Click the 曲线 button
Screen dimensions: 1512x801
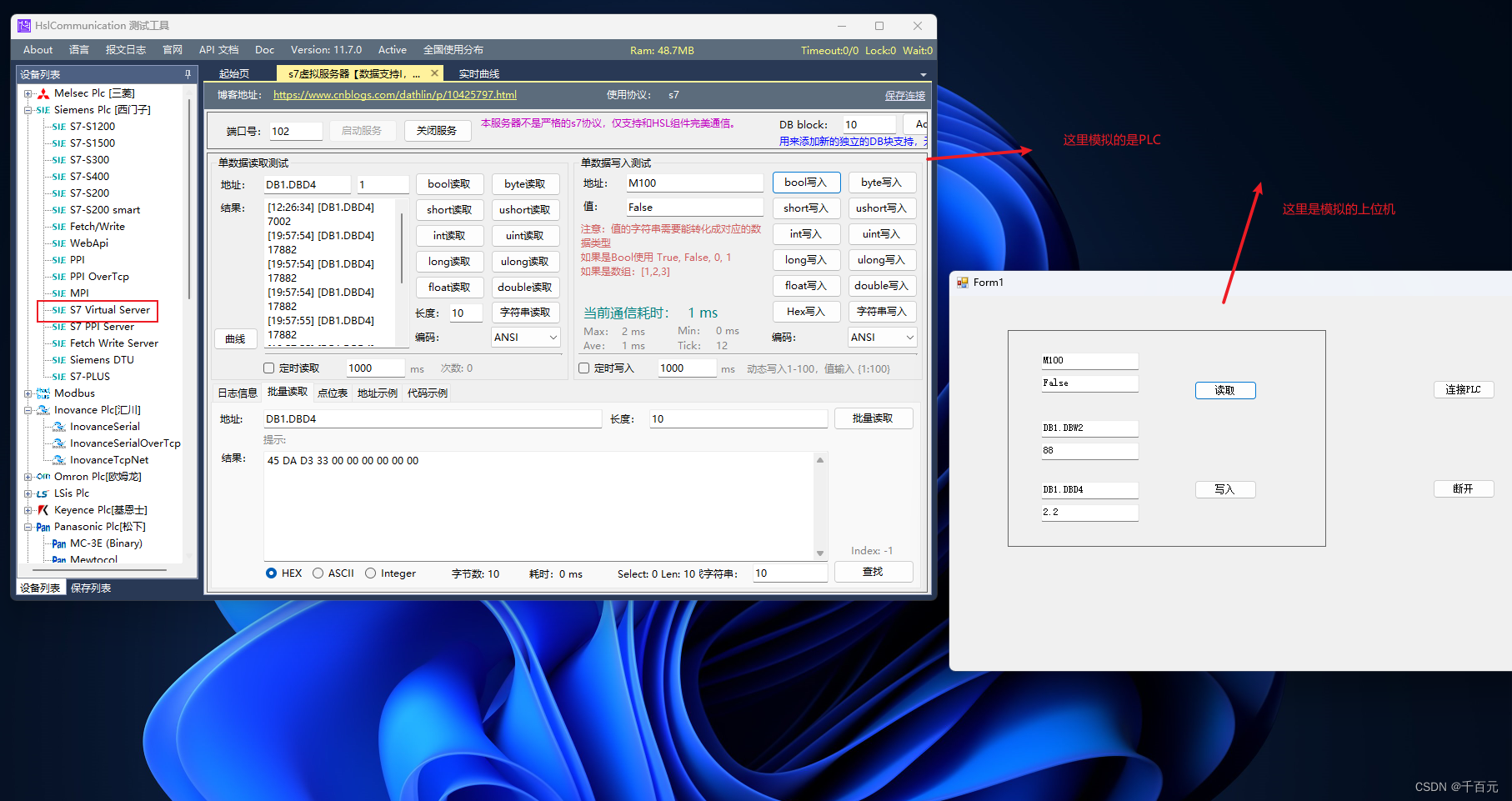click(x=235, y=339)
